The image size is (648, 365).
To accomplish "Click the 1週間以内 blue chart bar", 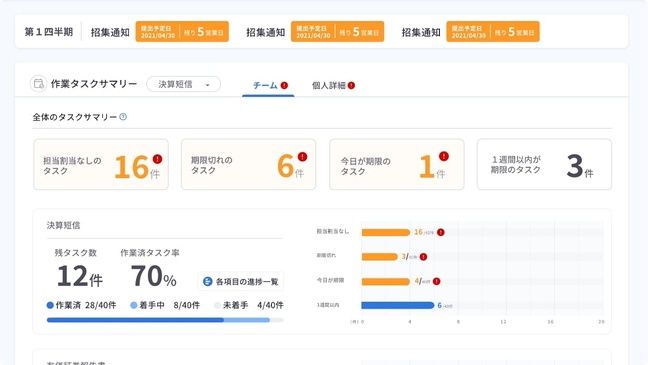I will point(398,305).
